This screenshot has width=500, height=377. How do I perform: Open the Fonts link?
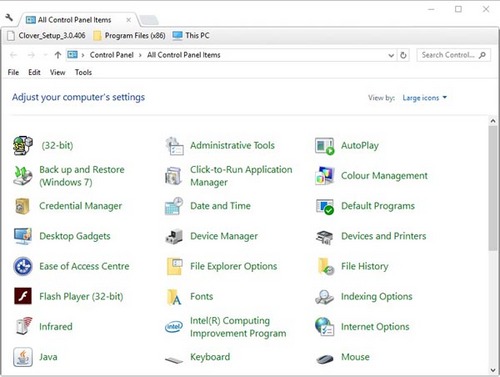(202, 296)
